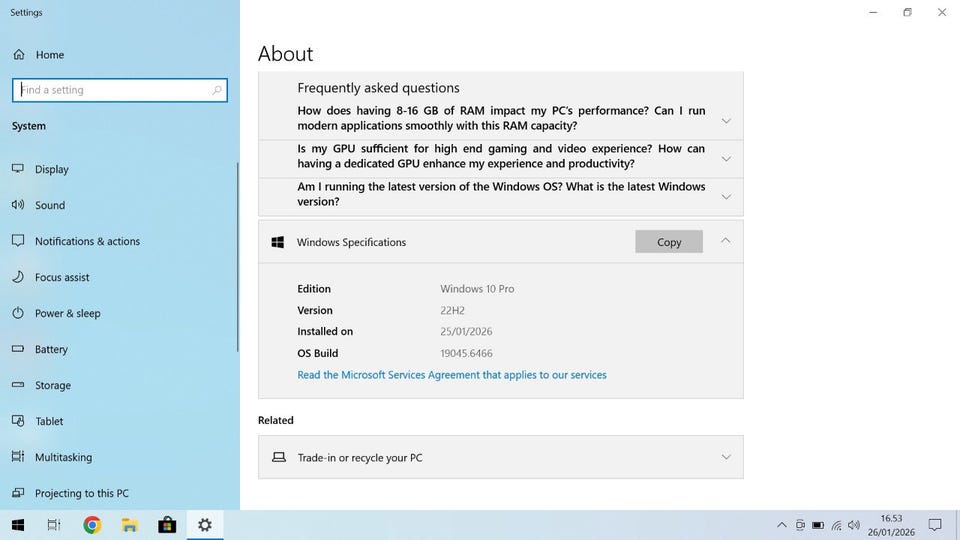This screenshot has height=540, width=960.
Task: Expand the GPU gaming FAQ chevron
Action: point(726,158)
